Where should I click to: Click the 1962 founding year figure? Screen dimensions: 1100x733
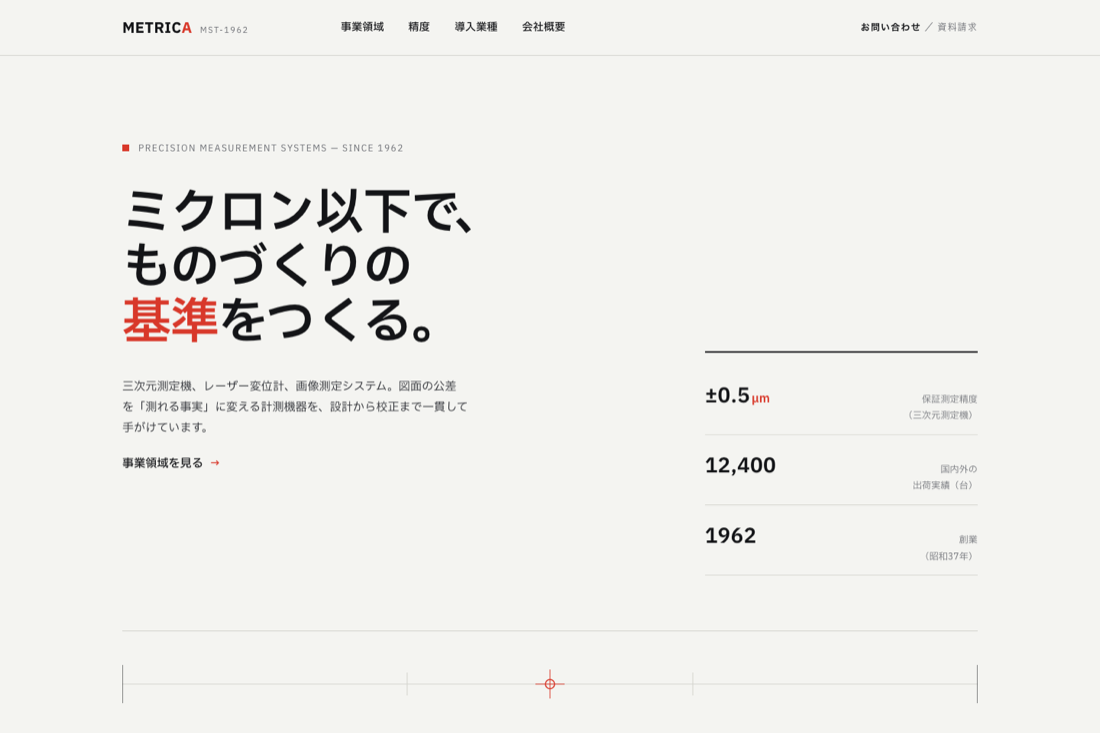[x=730, y=535]
